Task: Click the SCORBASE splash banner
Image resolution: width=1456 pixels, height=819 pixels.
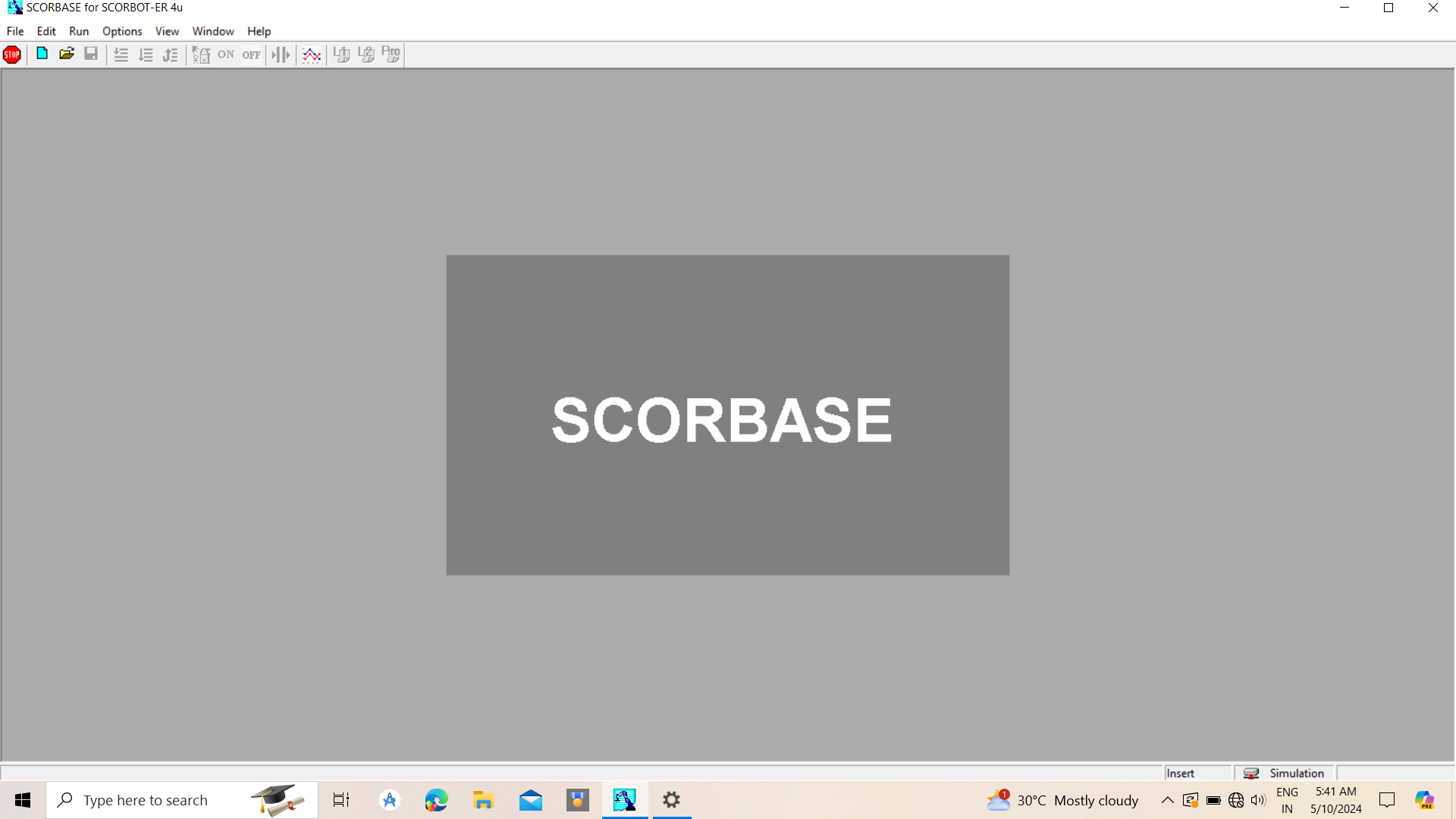Action: [727, 415]
